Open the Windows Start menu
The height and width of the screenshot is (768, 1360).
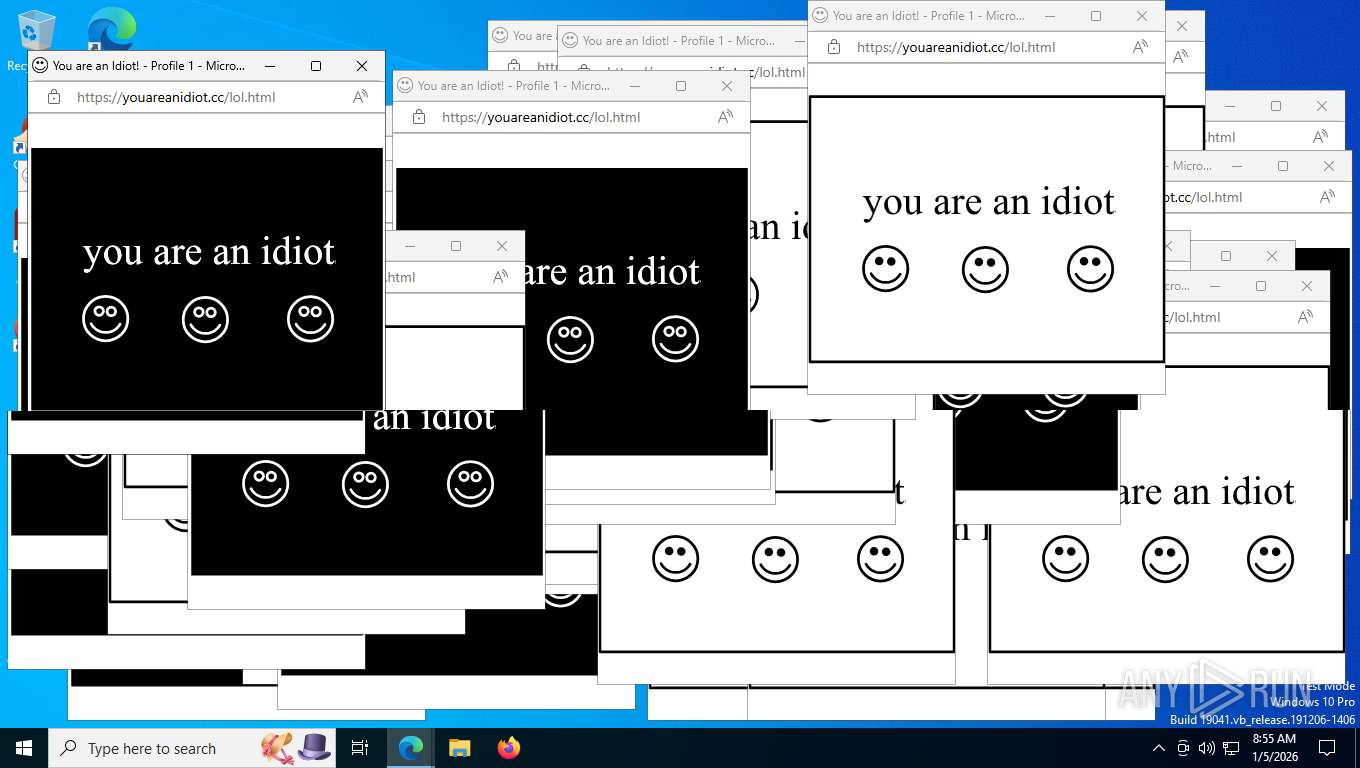coord(24,748)
